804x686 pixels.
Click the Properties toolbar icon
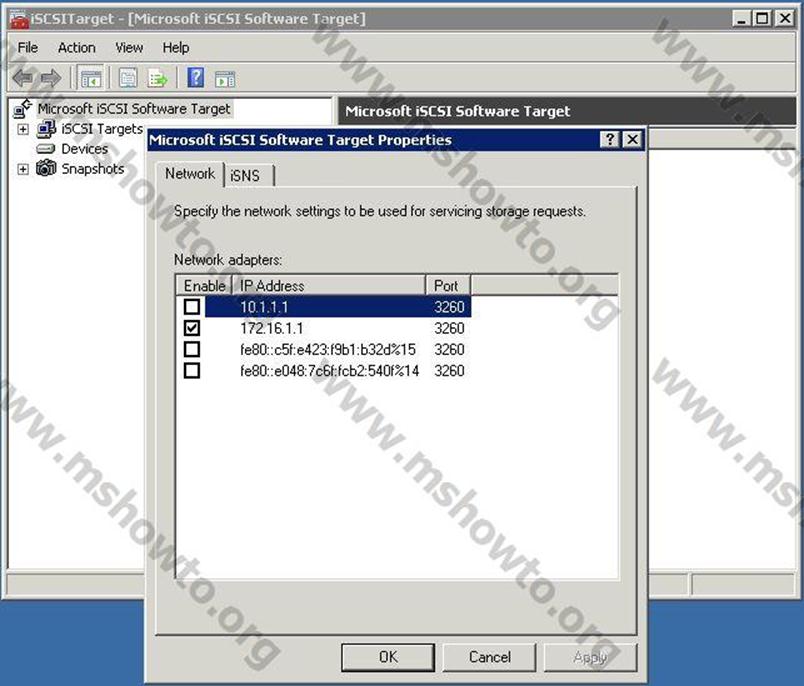click(128, 78)
